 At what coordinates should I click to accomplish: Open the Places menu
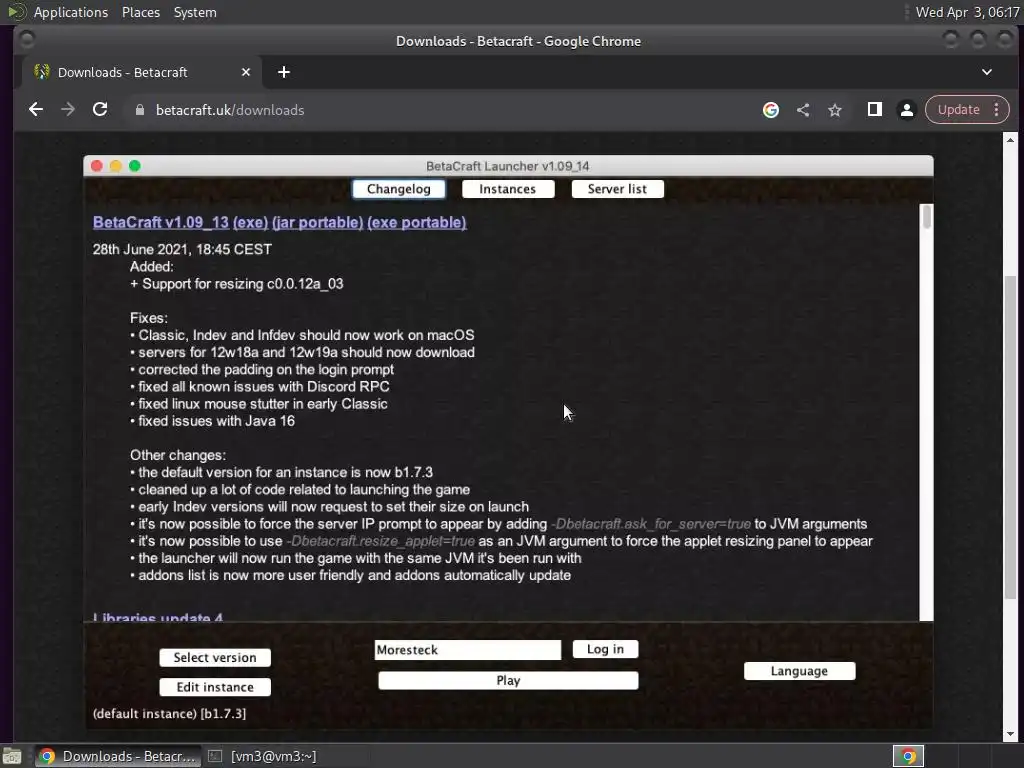[140, 12]
